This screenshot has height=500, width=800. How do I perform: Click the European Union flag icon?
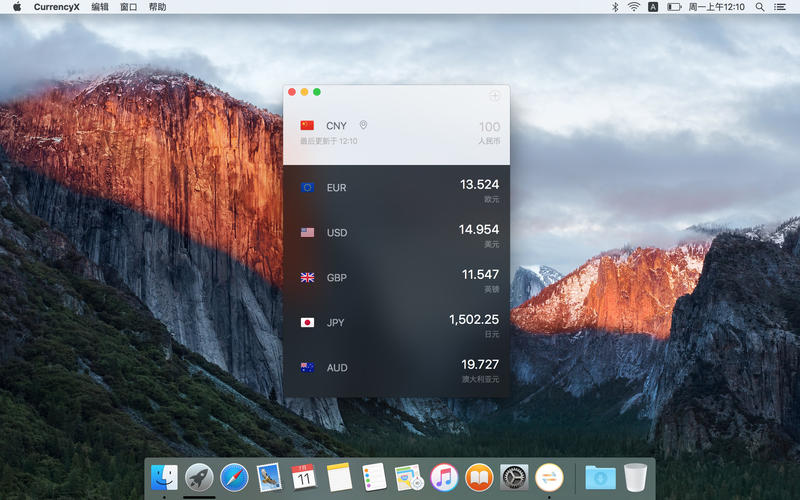[x=307, y=187]
